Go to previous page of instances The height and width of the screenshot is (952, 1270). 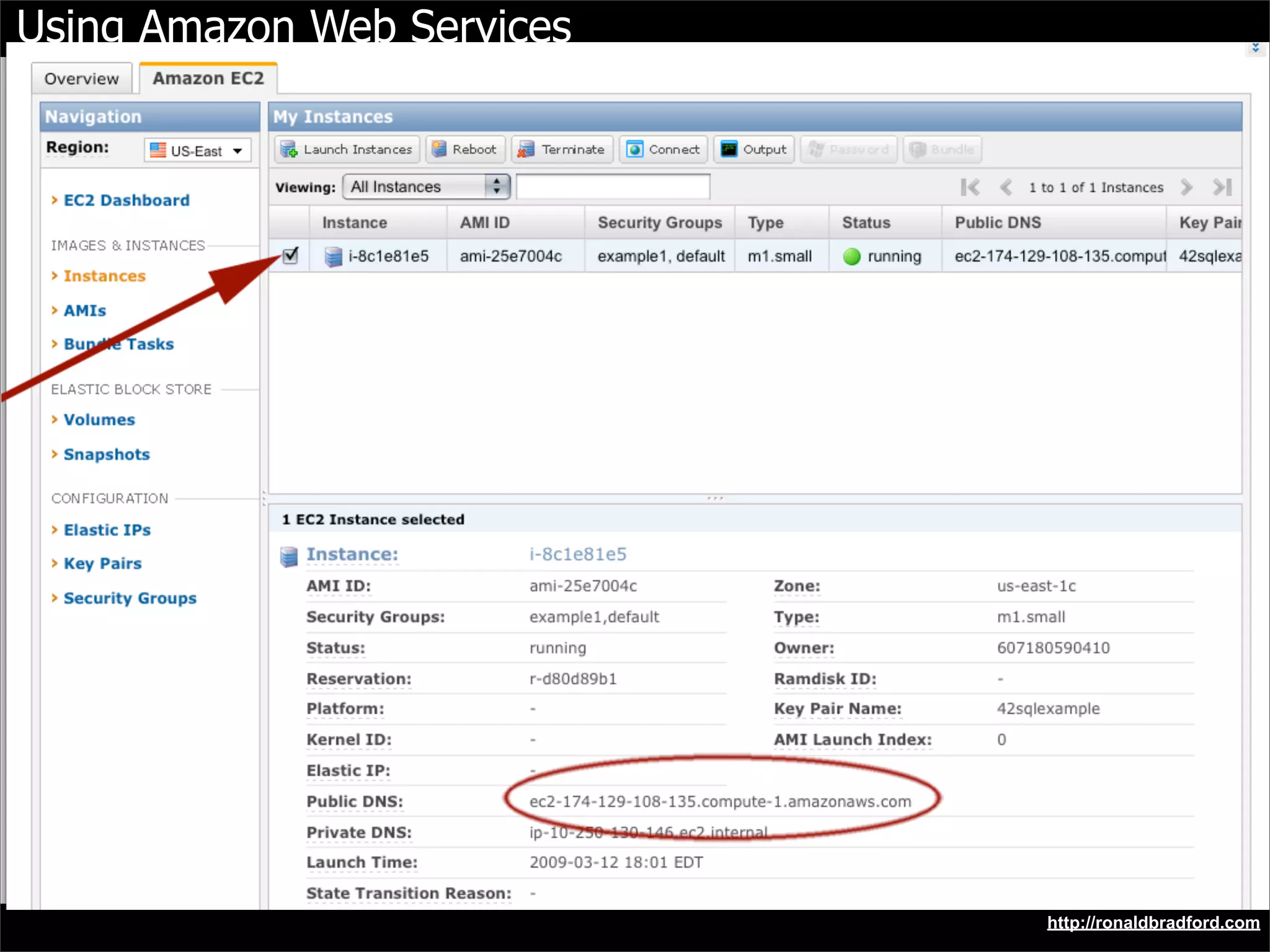click(1006, 187)
